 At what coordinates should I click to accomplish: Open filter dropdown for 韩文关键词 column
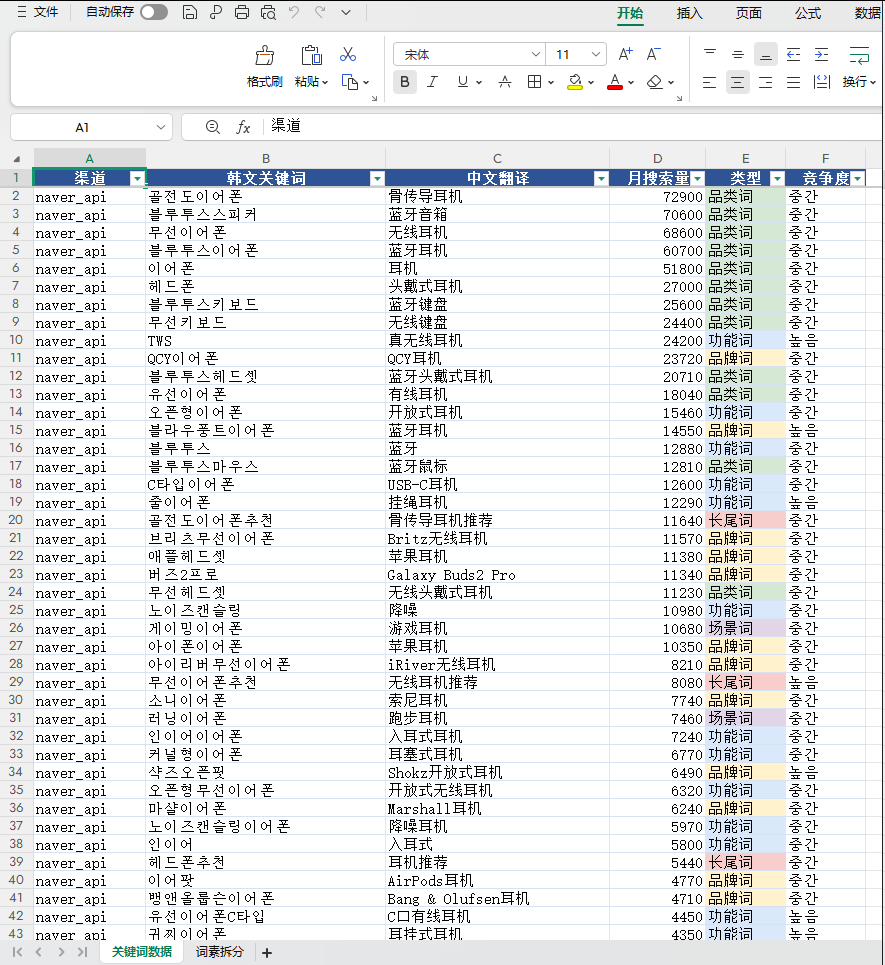pos(377,179)
